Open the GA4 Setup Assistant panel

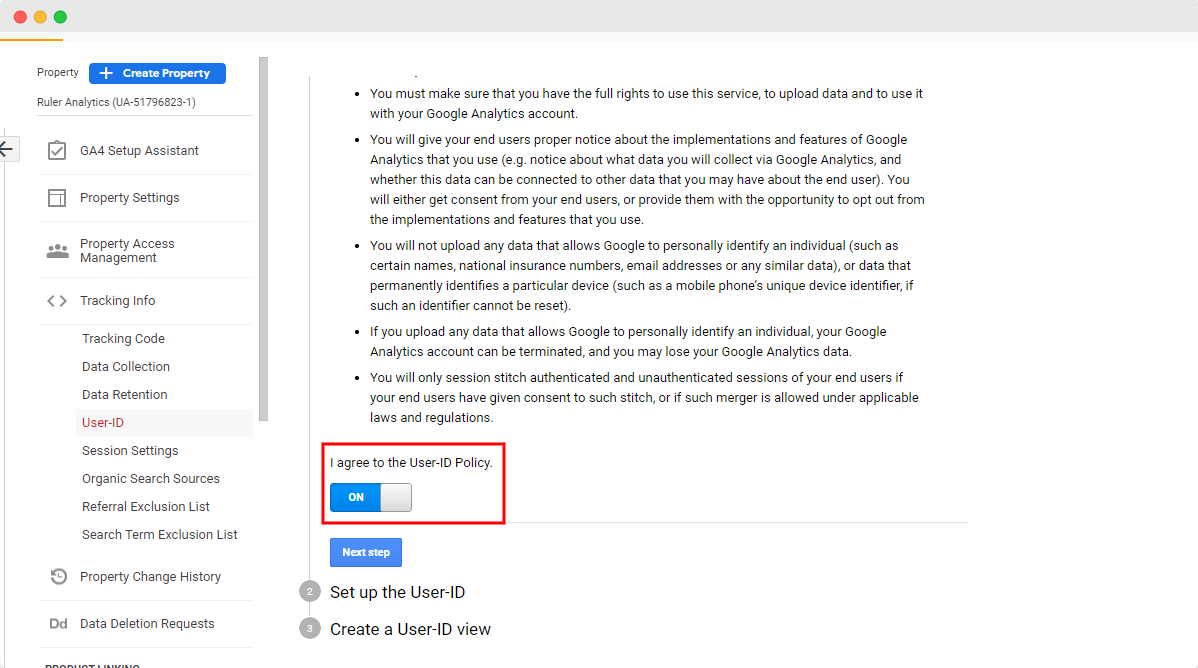[x=55, y=149]
